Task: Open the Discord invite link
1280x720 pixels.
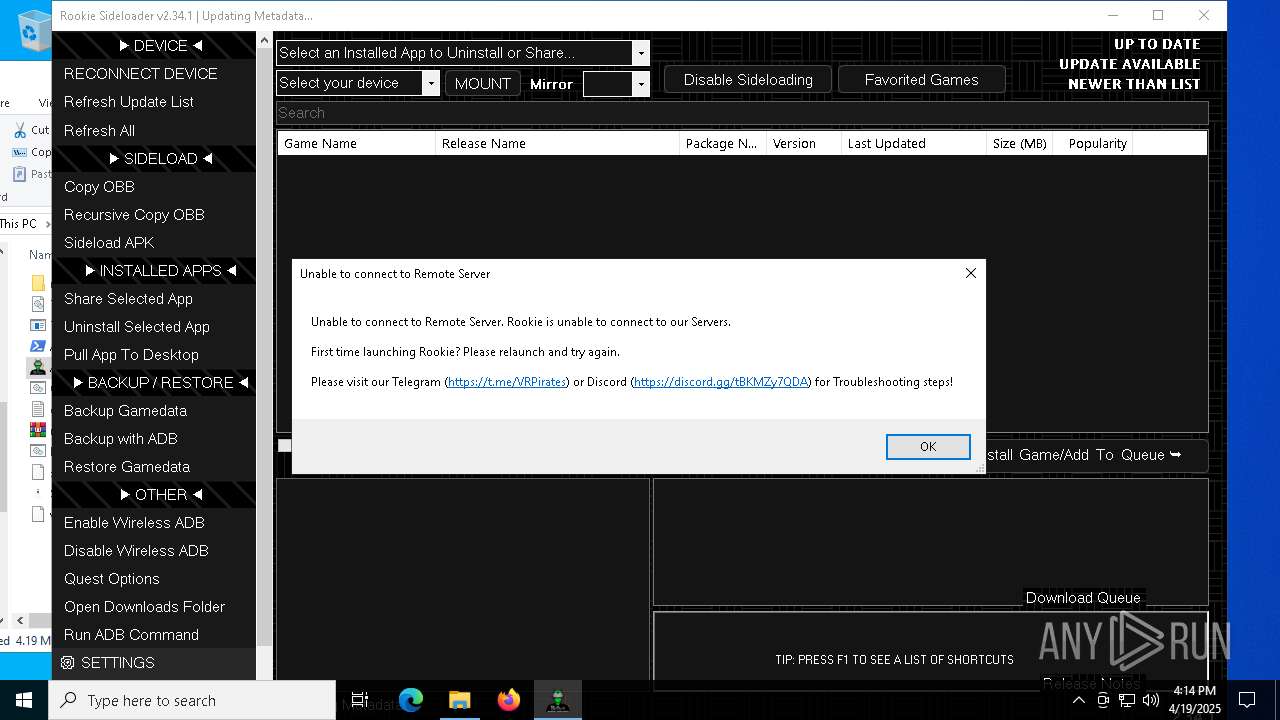Action: [x=721, y=382]
